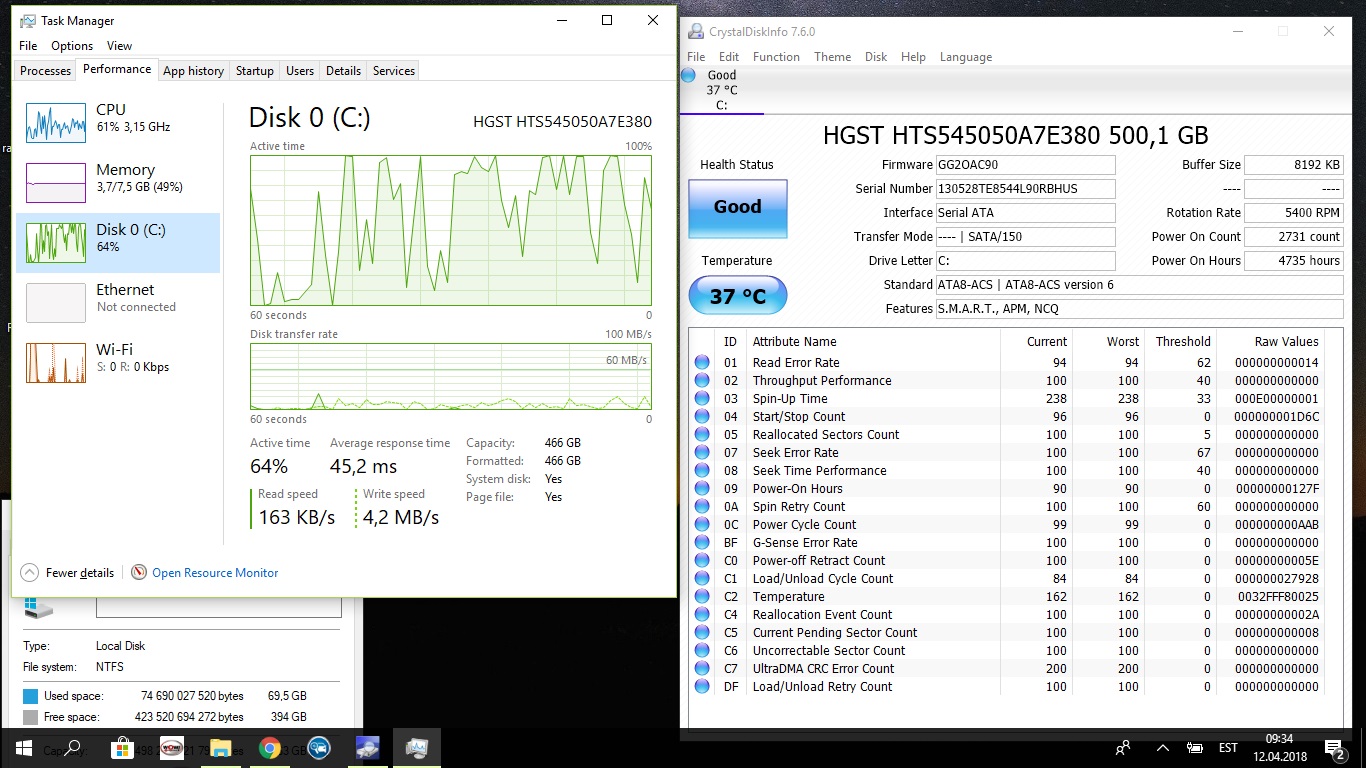Select the C: drive tab showing Good 37 °C
This screenshot has height=768, width=1366.
tap(721, 90)
